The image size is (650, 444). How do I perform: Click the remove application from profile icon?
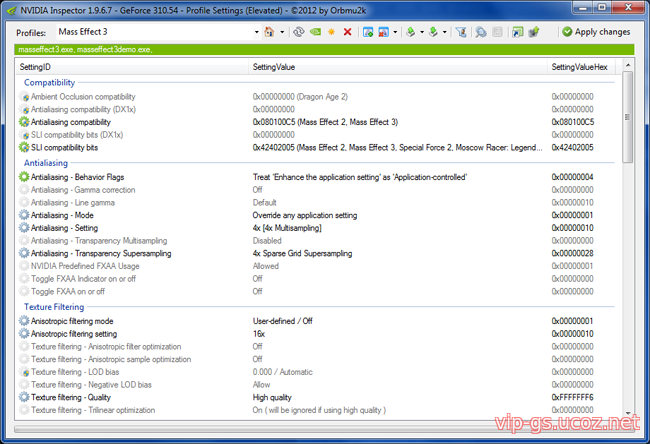pyautogui.click(x=383, y=32)
